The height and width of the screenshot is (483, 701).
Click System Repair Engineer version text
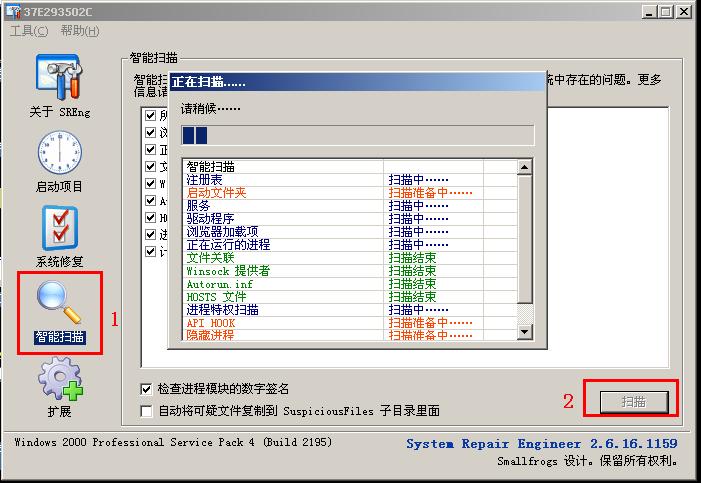(x=542, y=444)
